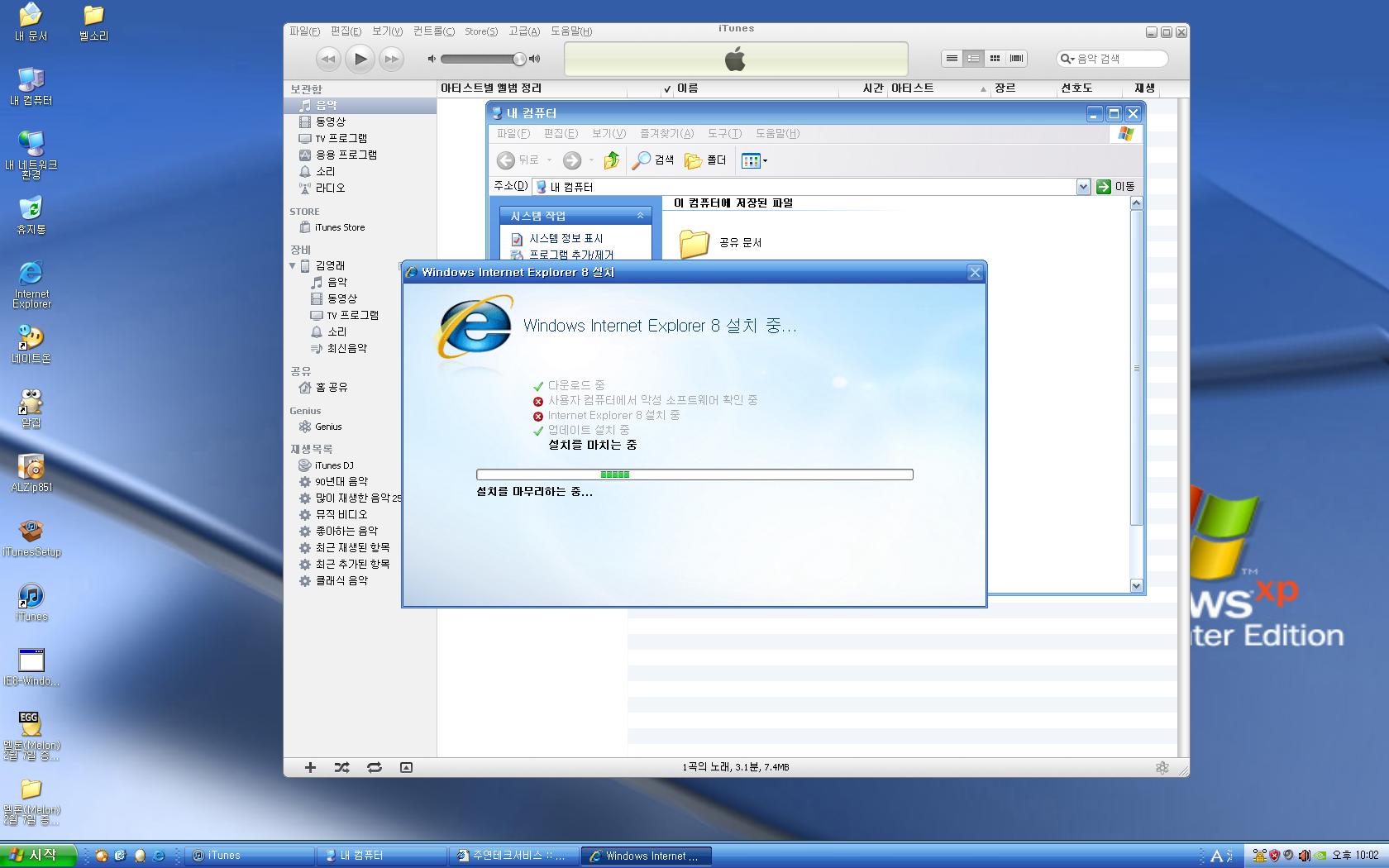Click 시스템 정보 표시 link

566,238
